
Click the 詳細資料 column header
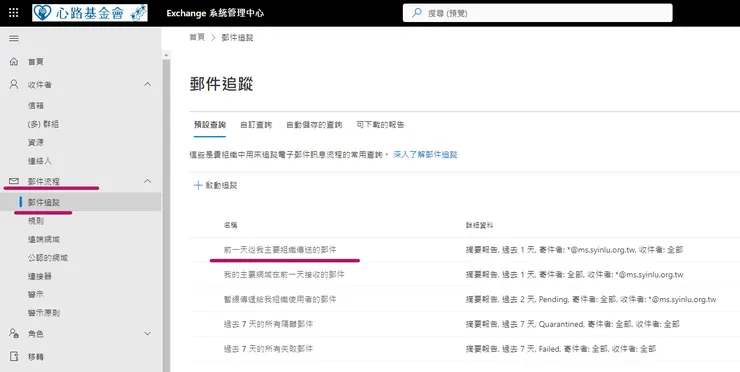pyautogui.click(x=479, y=226)
